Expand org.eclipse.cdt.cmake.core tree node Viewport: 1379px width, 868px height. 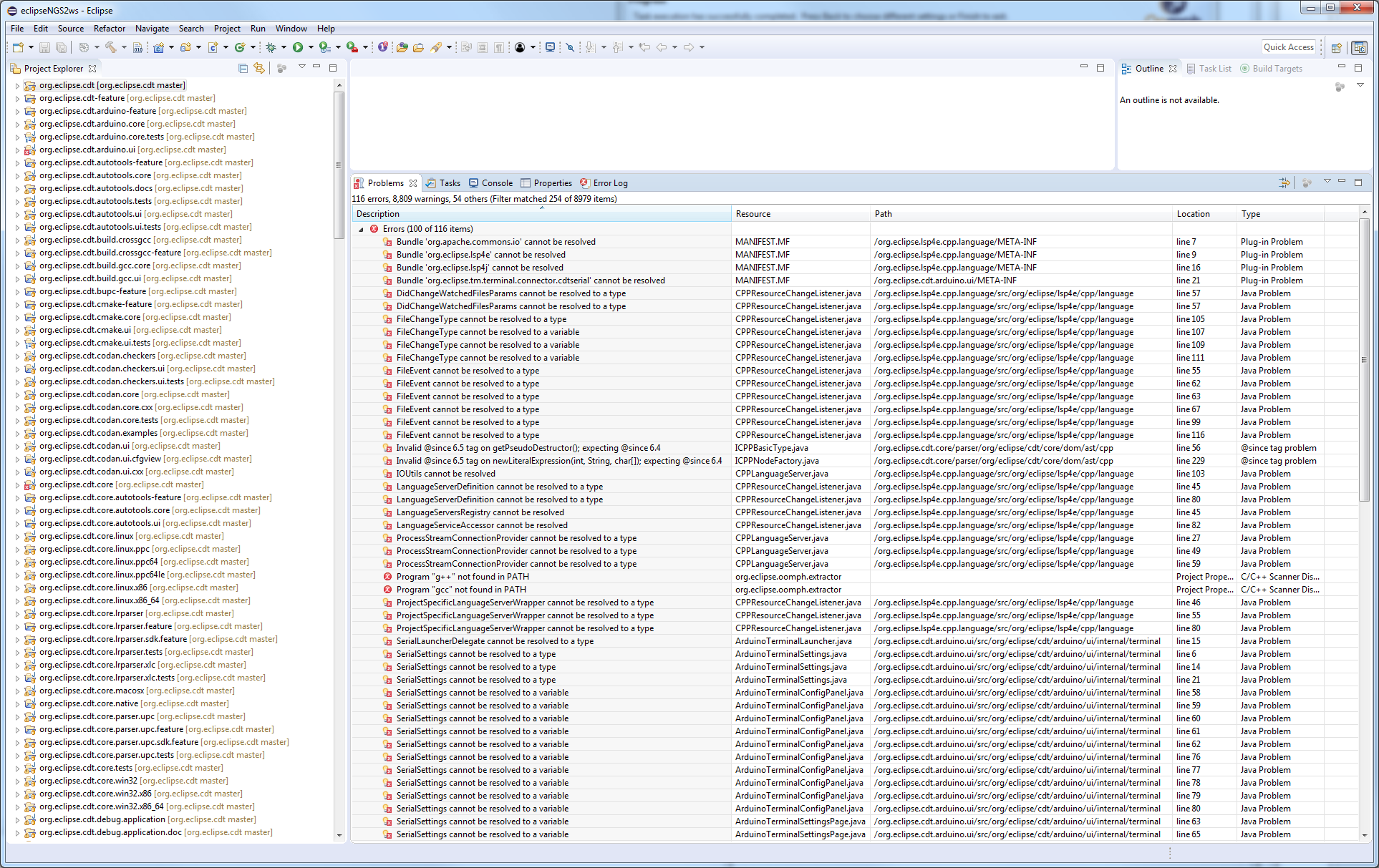click(17, 318)
